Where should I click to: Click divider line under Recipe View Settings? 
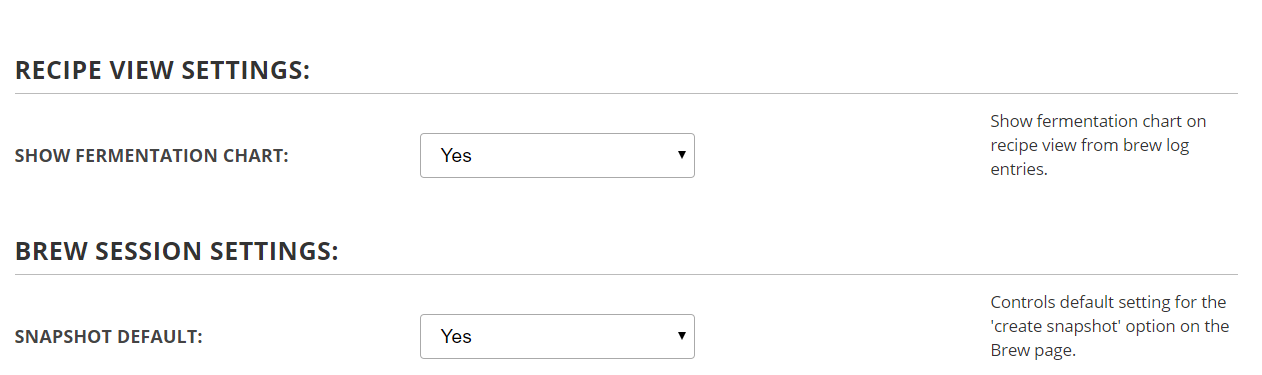(626, 94)
